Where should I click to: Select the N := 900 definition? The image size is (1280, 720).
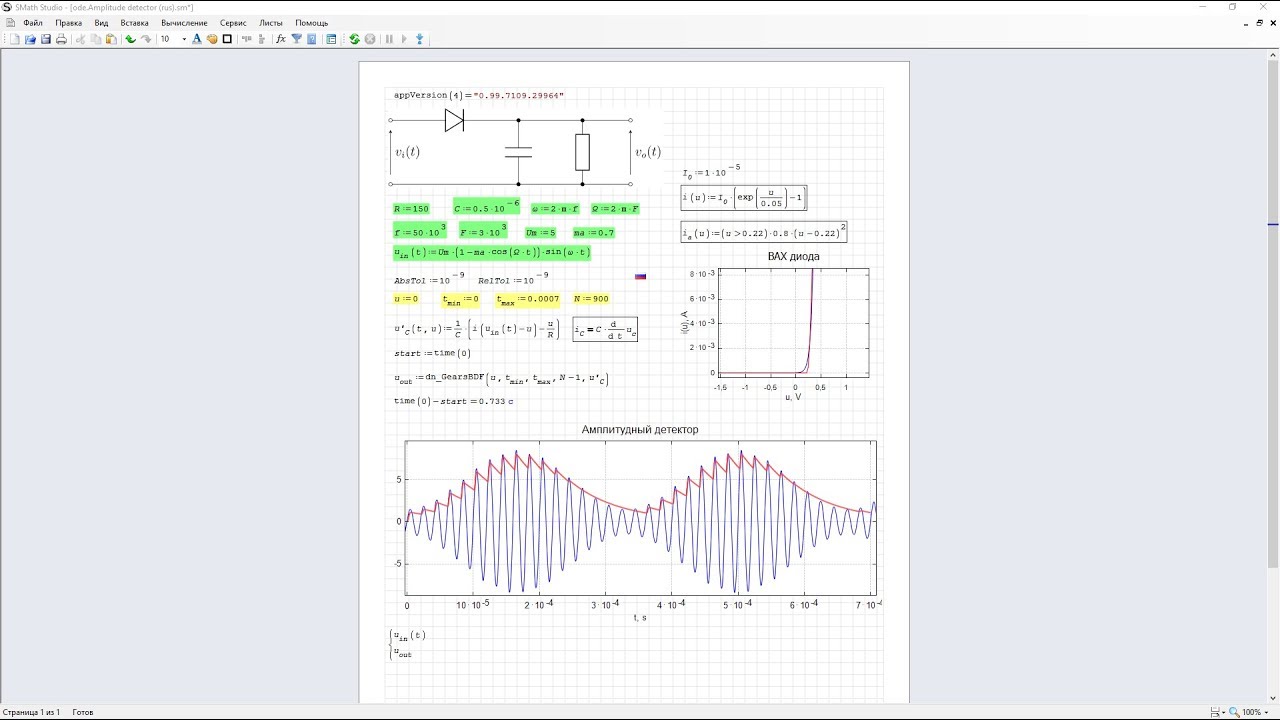pyautogui.click(x=590, y=299)
